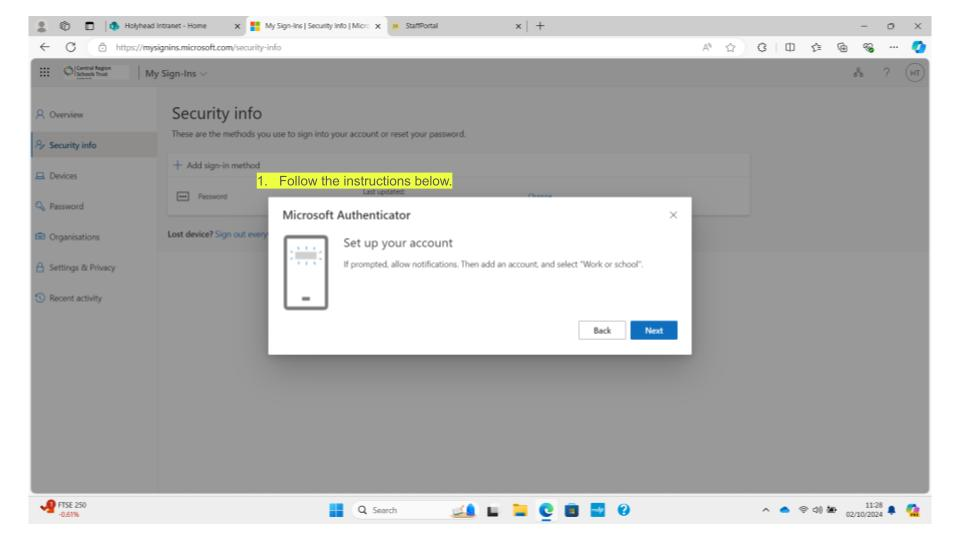Open Task View on the taskbar
This screenshot has height=540, width=960.
493,511
